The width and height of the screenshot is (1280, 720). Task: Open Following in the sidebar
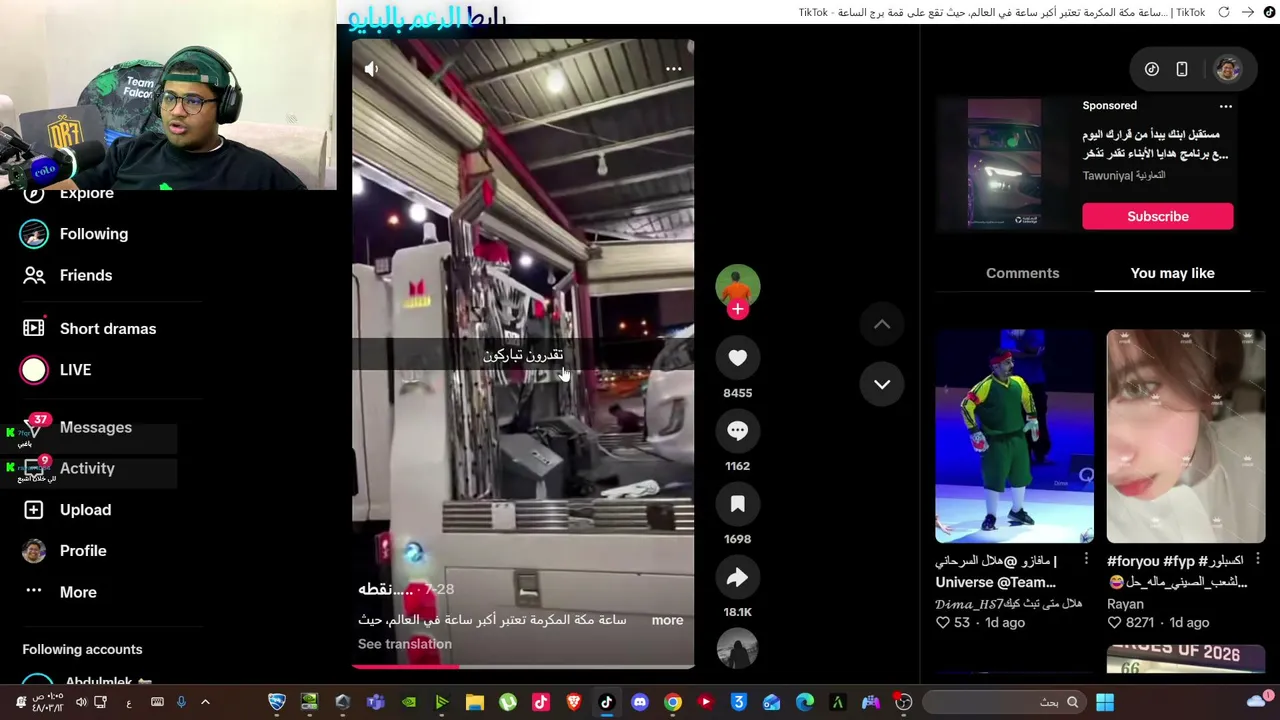point(94,234)
